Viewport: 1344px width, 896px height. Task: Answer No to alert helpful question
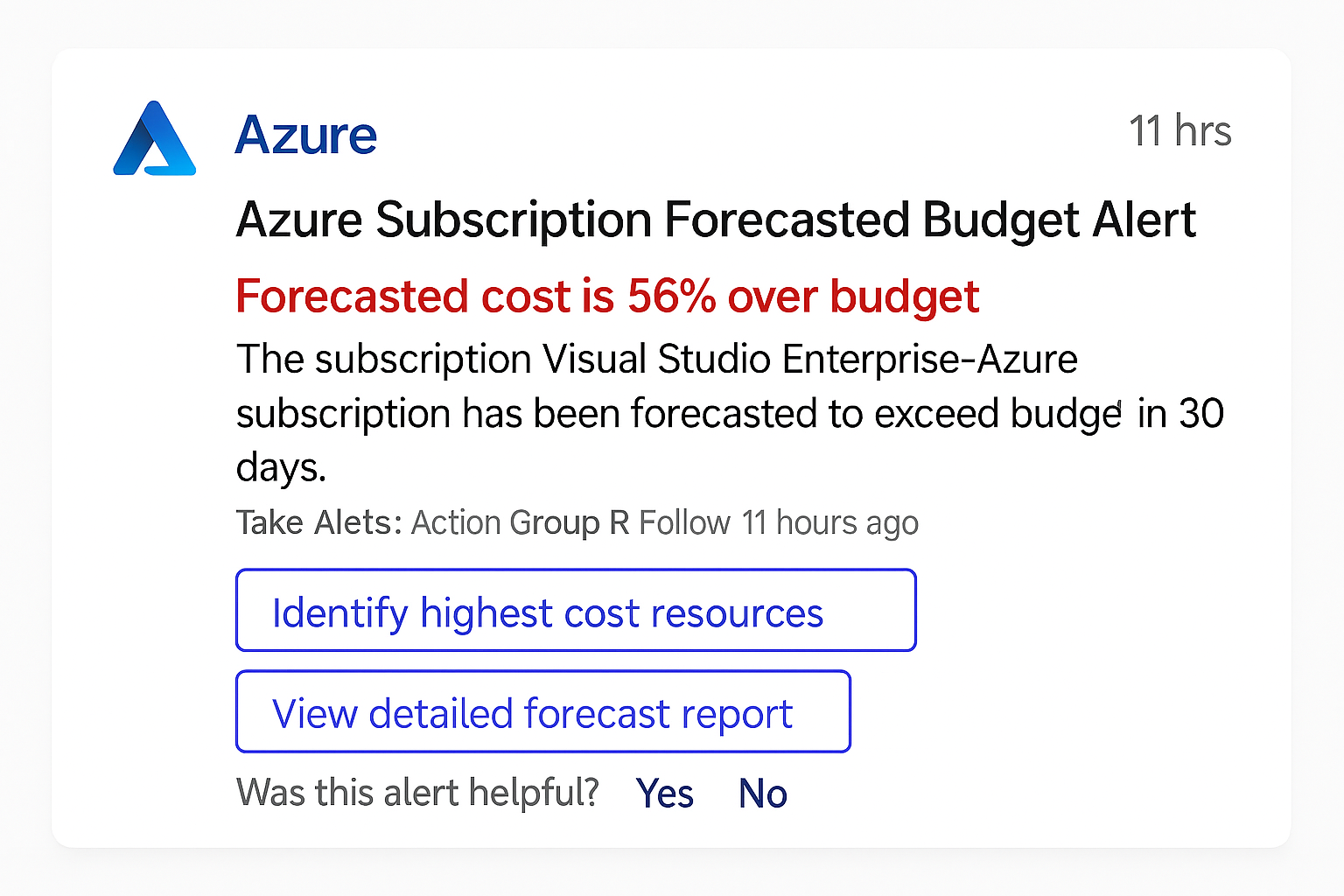click(x=763, y=794)
